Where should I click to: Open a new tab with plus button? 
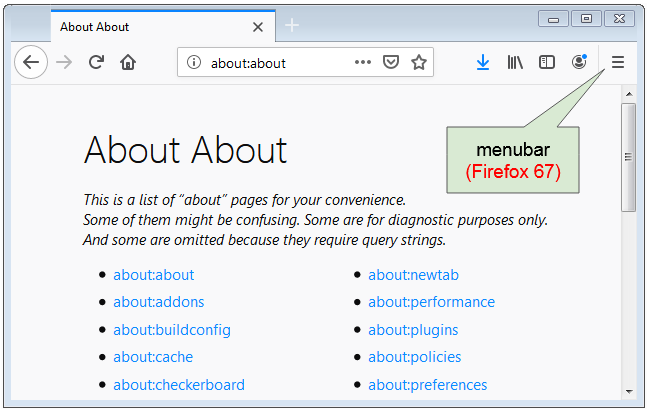[292, 26]
